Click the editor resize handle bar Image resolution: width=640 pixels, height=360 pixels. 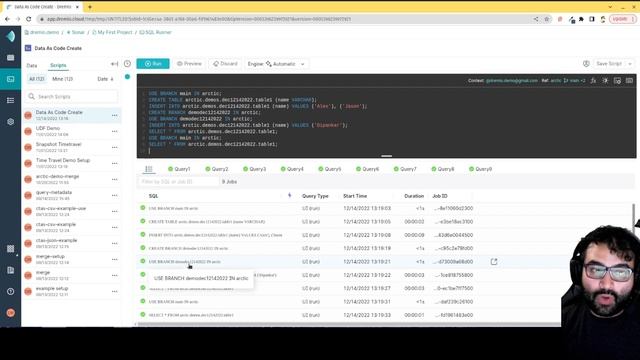point(387,156)
